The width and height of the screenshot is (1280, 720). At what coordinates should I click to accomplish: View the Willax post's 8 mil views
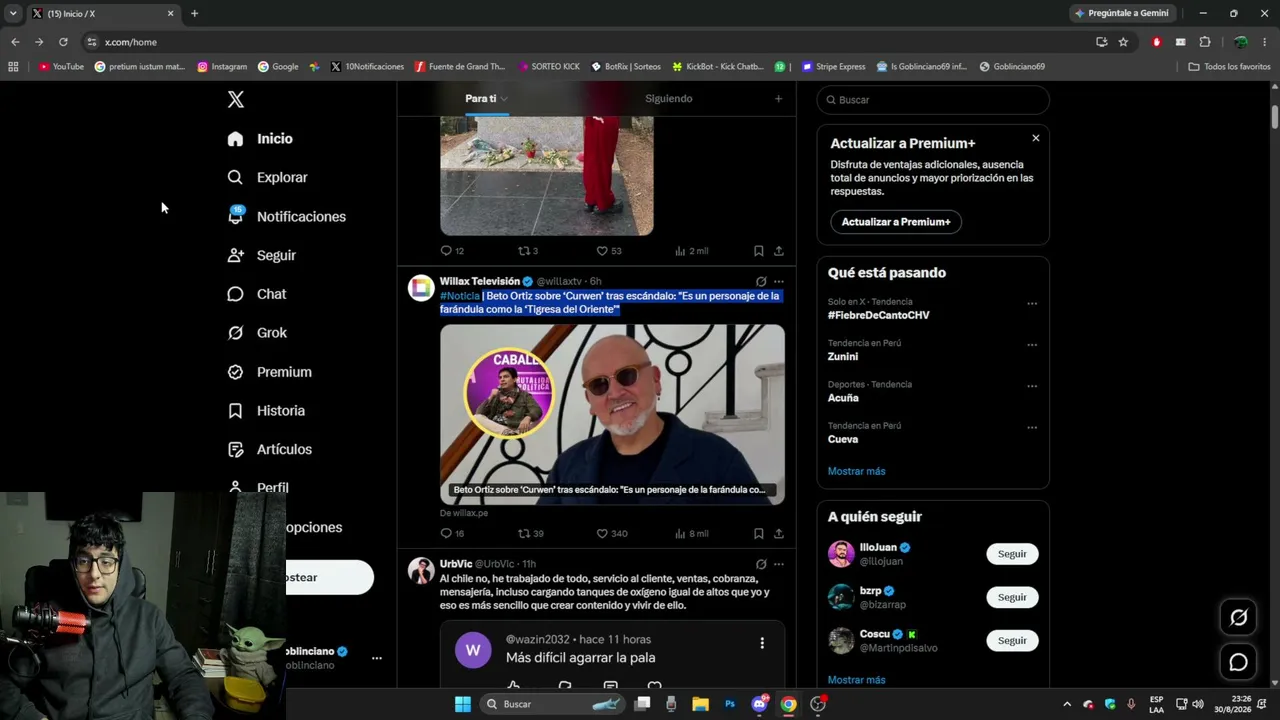click(691, 534)
